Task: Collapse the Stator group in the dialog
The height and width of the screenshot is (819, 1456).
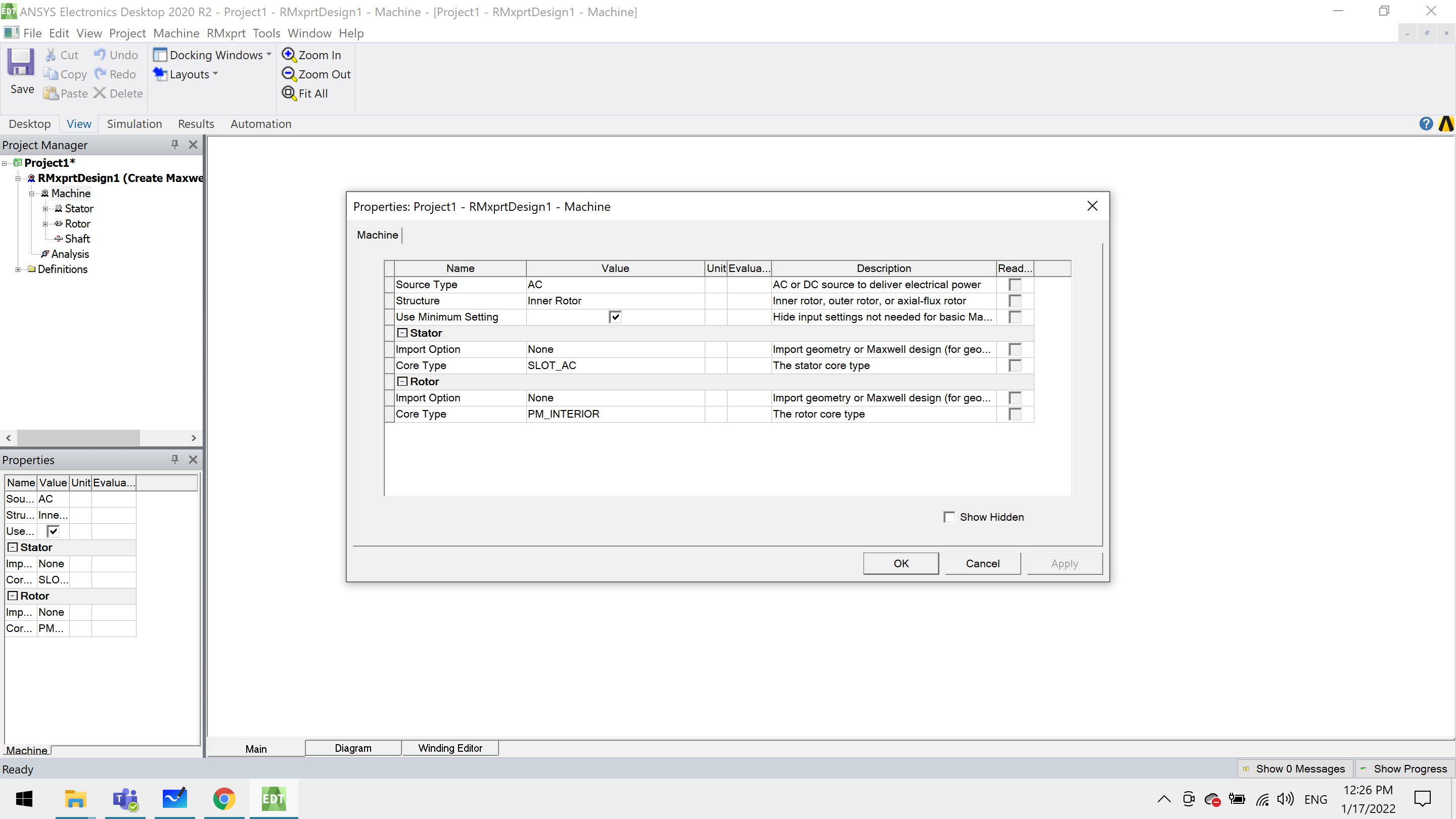Action: click(402, 333)
